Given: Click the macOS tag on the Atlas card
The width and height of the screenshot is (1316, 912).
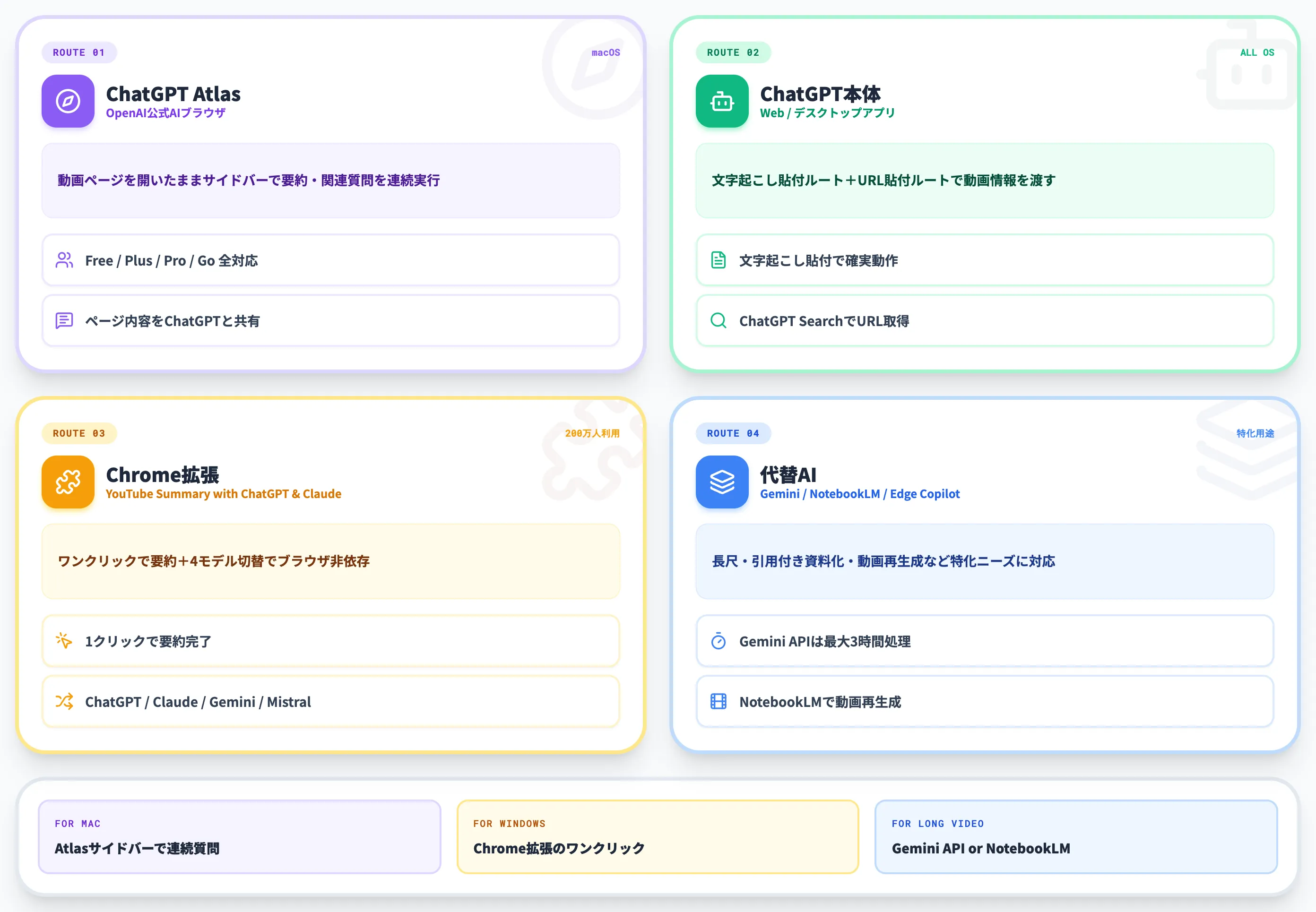Looking at the screenshot, I should (x=606, y=52).
